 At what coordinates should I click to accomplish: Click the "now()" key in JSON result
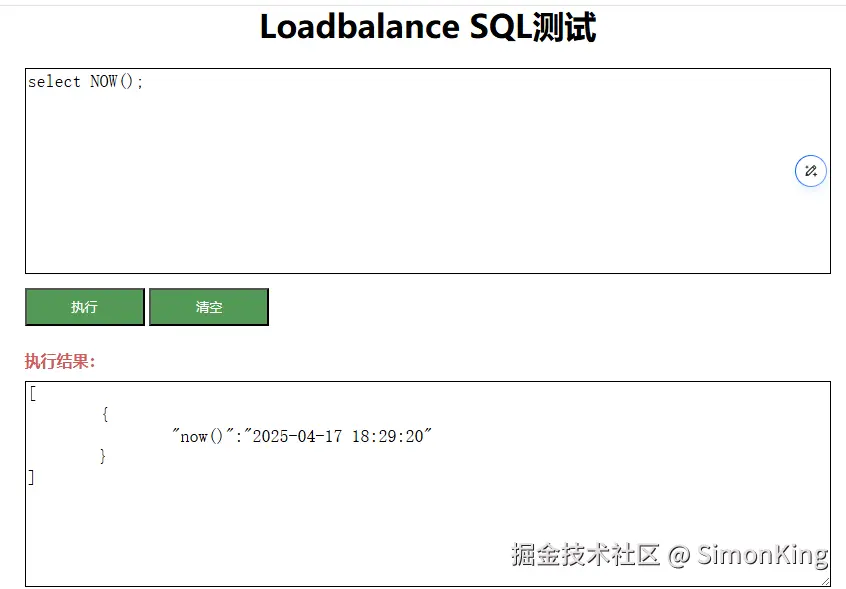click(x=208, y=436)
